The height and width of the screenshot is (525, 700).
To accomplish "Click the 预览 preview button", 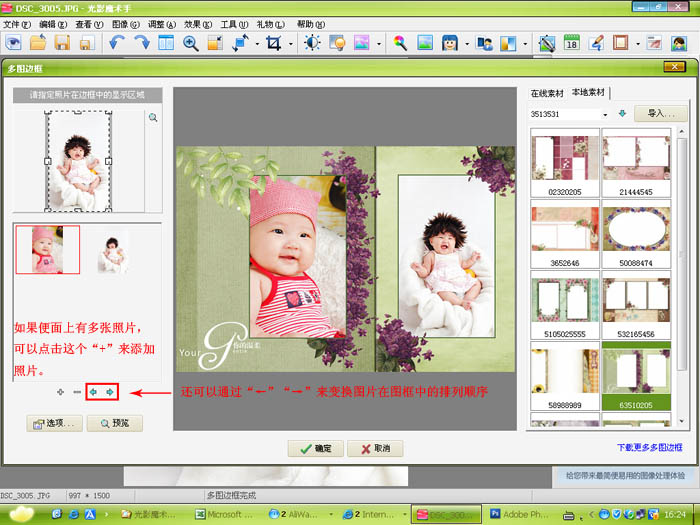I will 115,423.
